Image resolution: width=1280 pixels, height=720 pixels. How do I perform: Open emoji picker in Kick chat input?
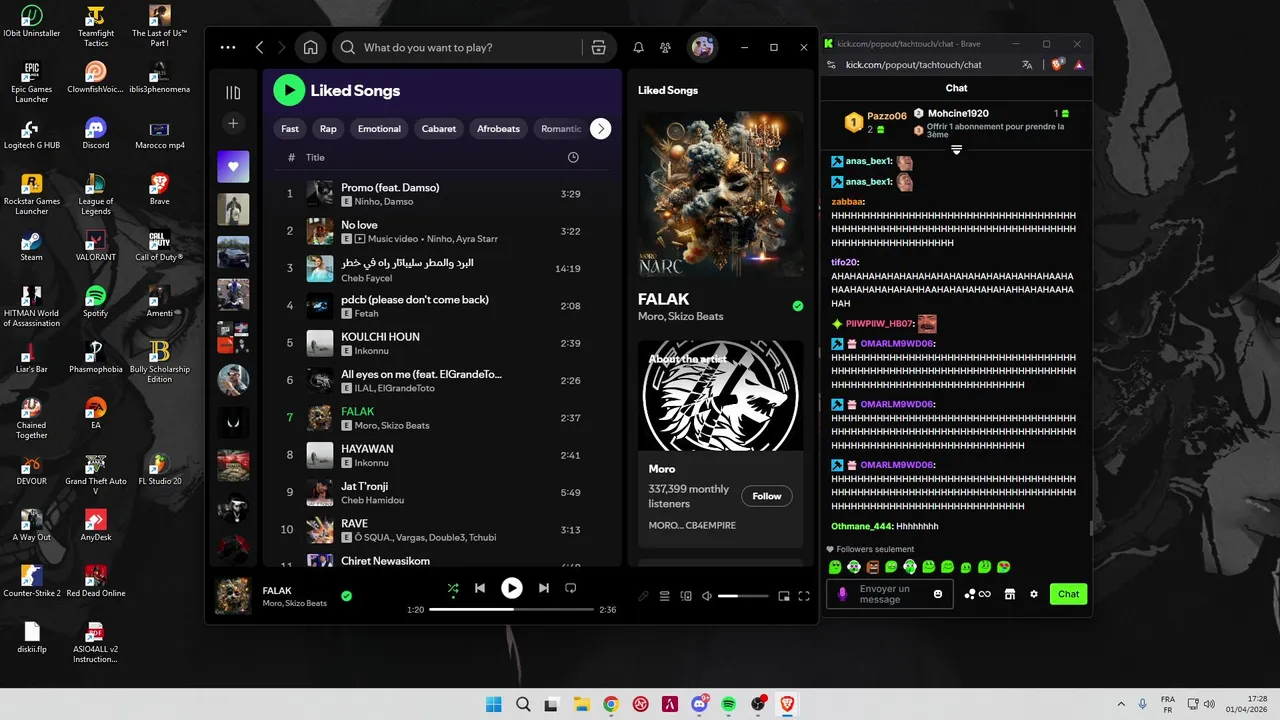tap(938, 594)
